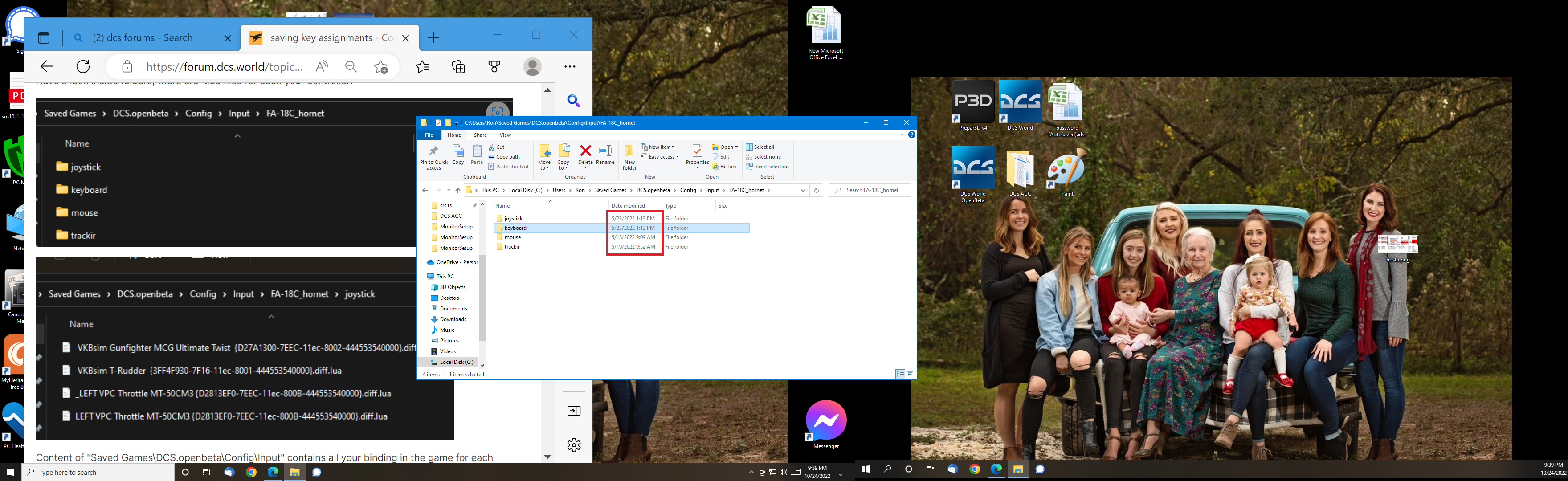Switch to the Share ribbon tab

pos(480,135)
